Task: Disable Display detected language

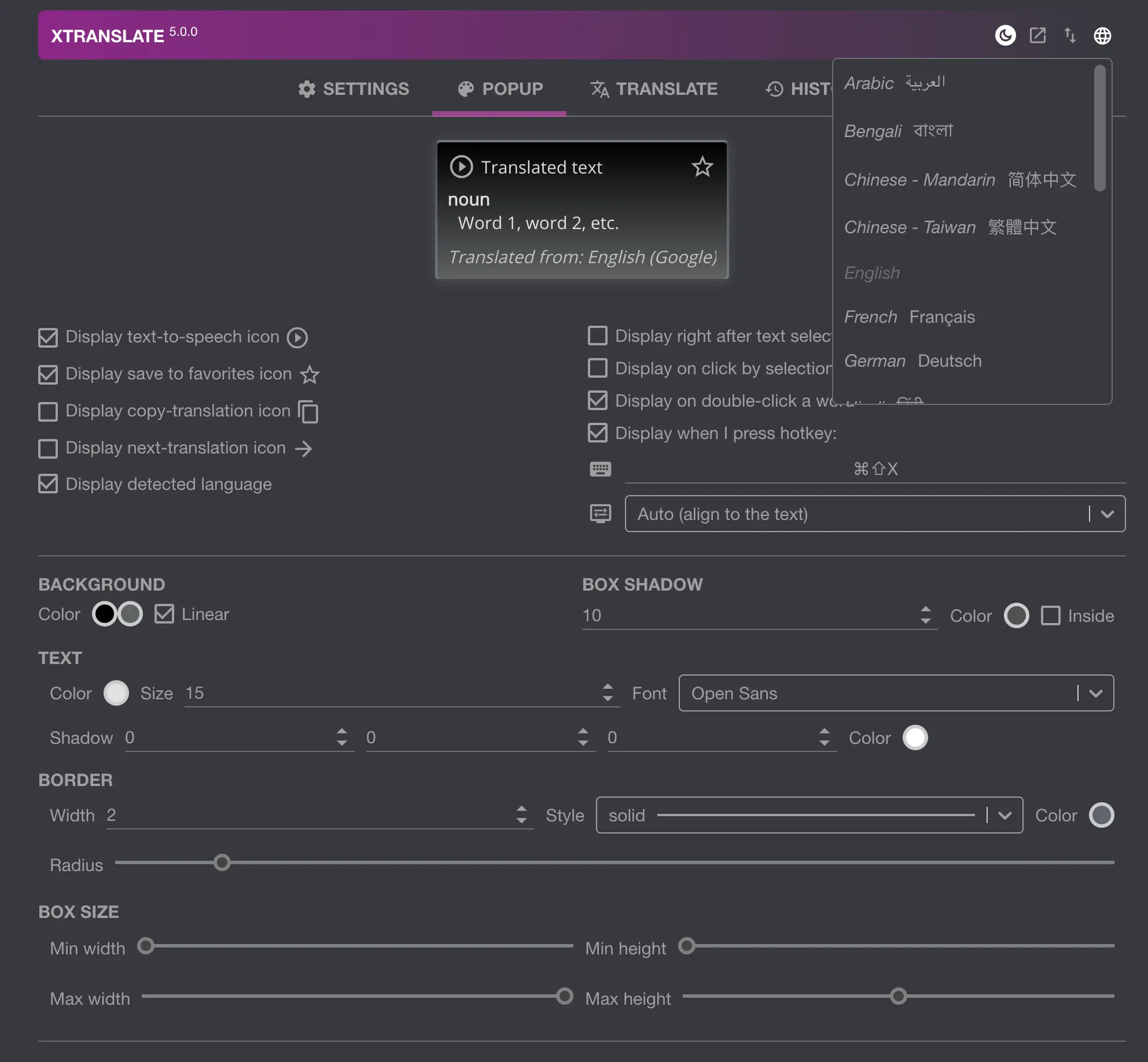Action: click(x=49, y=484)
